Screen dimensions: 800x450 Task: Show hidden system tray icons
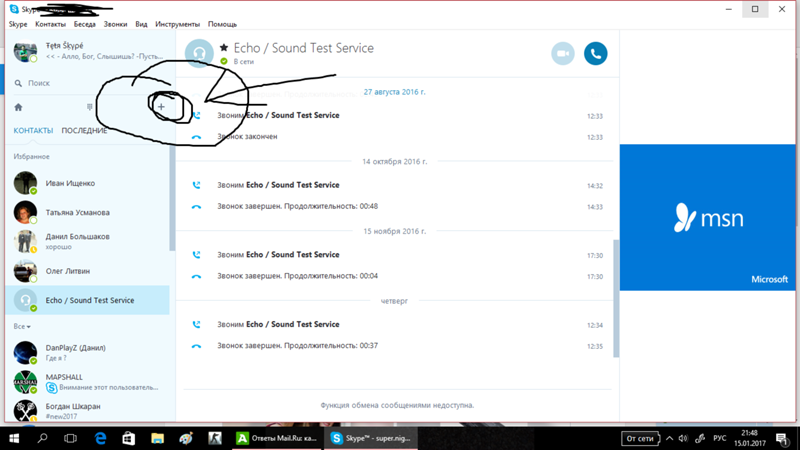[669, 438]
